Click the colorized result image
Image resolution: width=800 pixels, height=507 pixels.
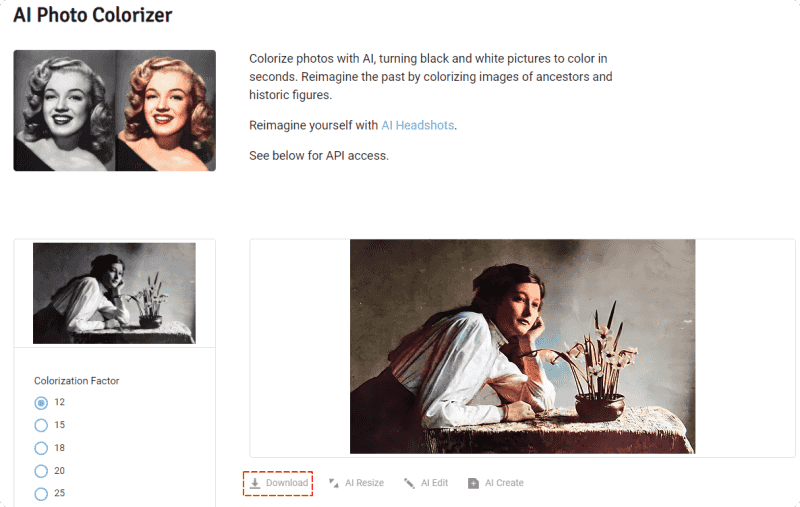522,346
